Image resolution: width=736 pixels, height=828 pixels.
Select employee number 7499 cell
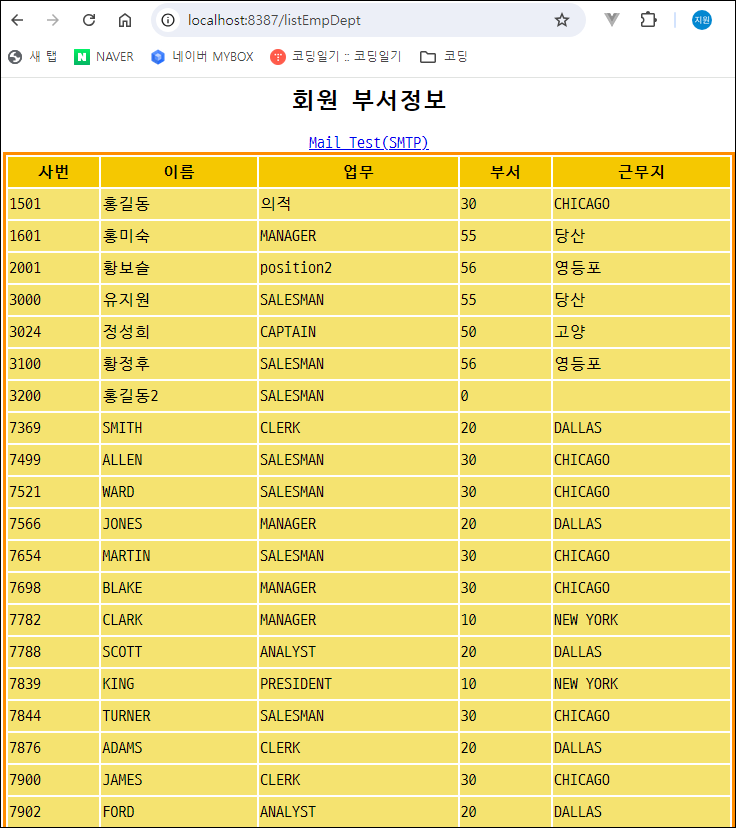[53, 460]
